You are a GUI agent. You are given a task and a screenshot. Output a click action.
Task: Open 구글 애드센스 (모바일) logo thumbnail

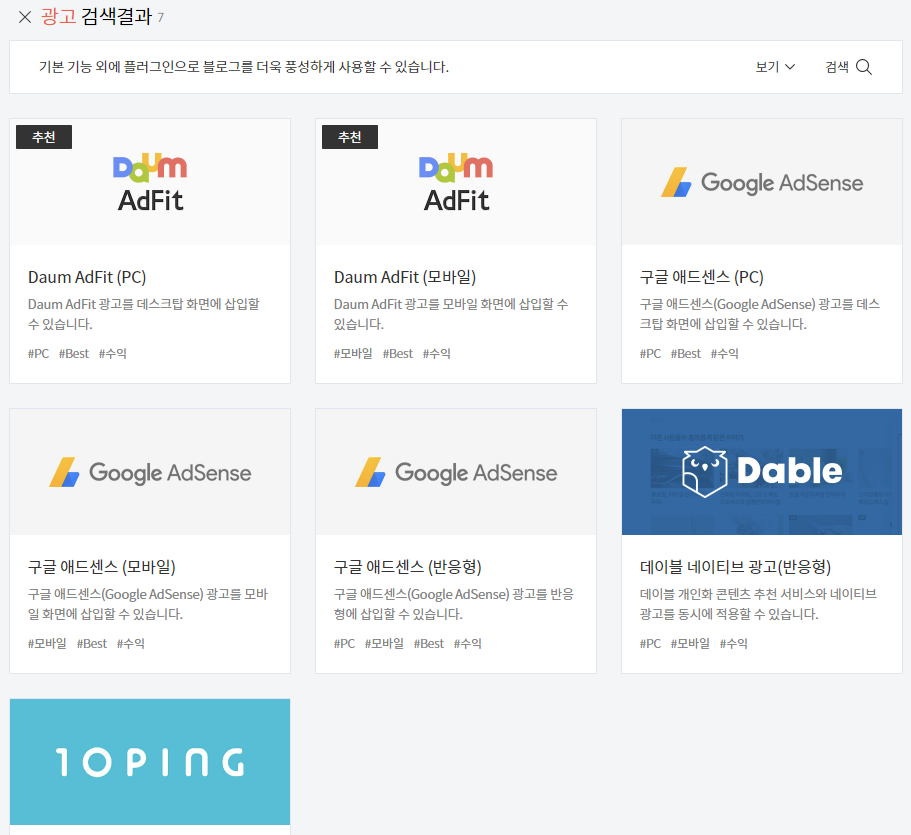150,472
